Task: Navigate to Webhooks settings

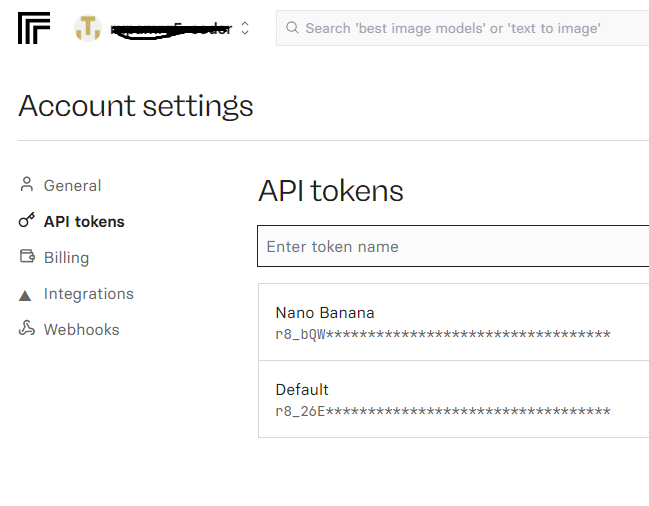Action: (81, 329)
